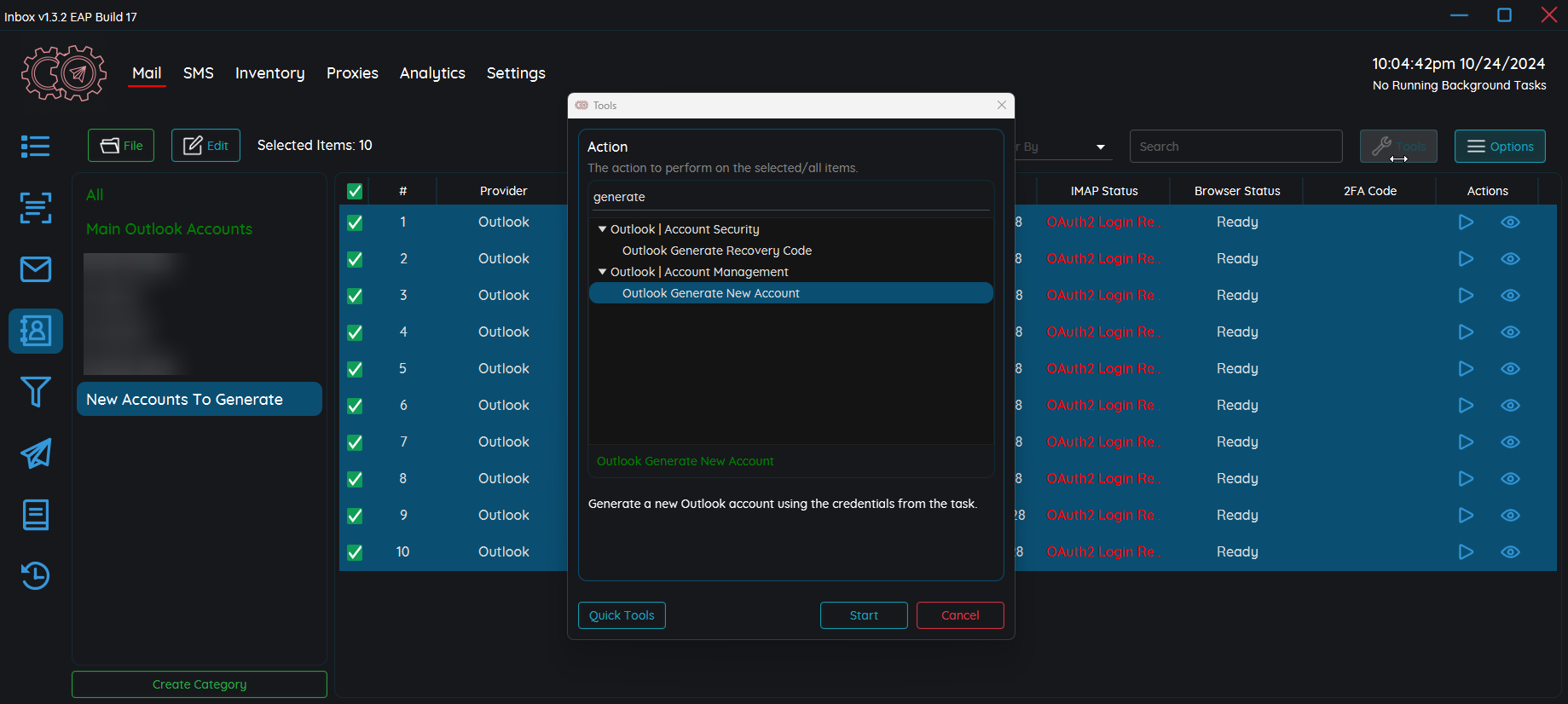Viewport: 1568px width, 704px height.
Task: View details with eye icon in row 1
Action: point(1510,222)
